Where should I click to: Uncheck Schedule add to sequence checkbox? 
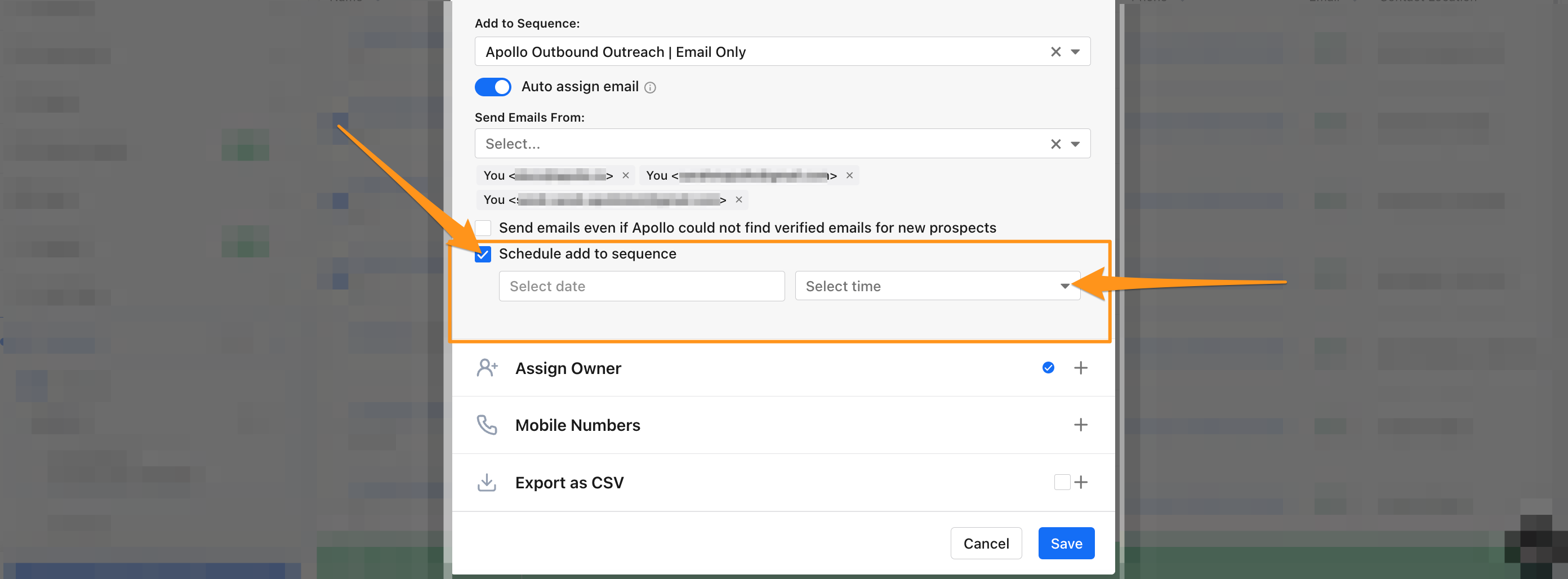(x=483, y=255)
